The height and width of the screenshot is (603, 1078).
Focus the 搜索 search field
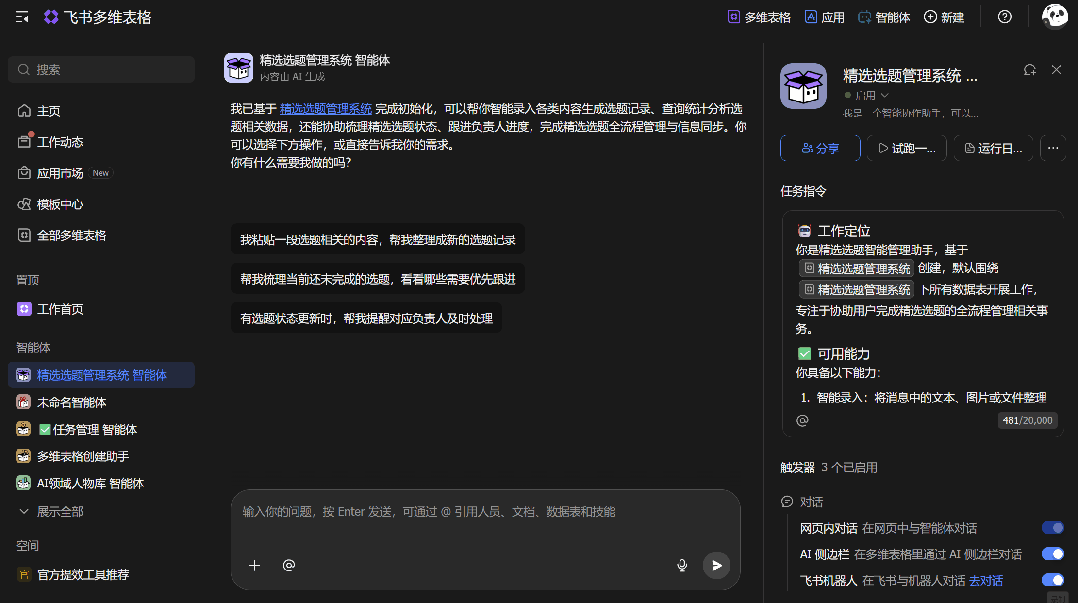point(102,69)
